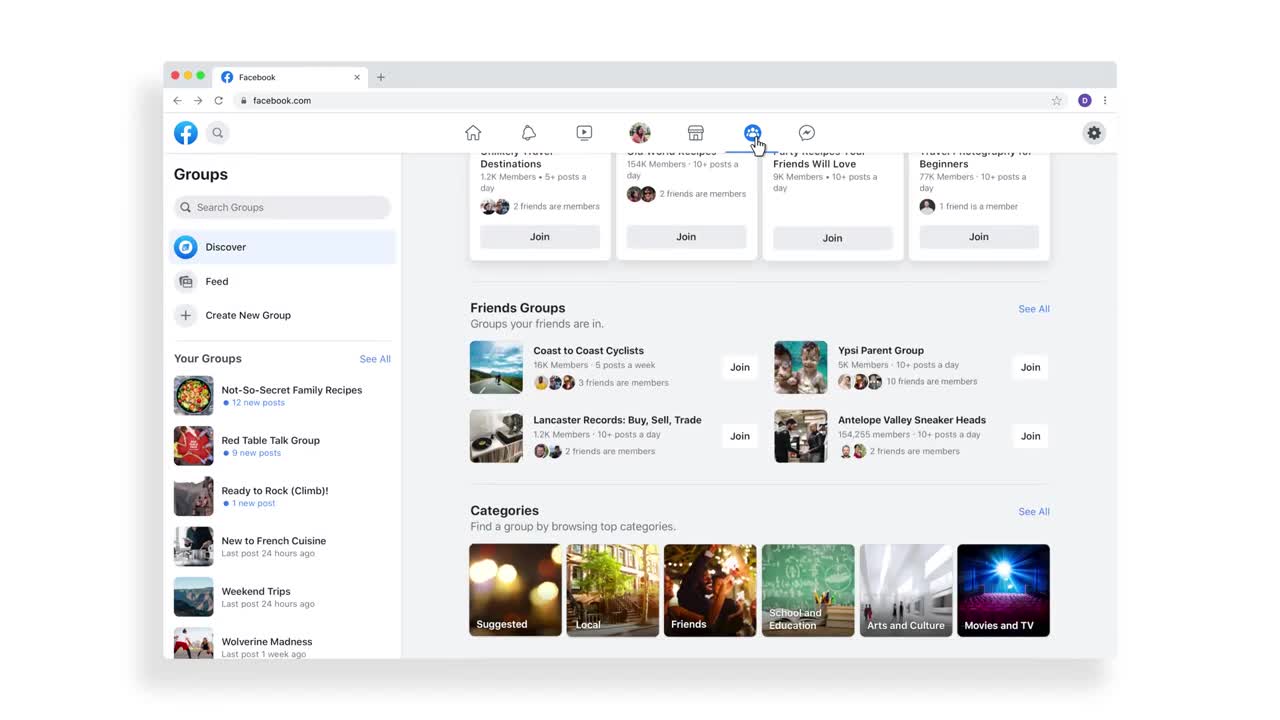
Task: Click the browser back arrow
Action: [x=178, y=101]
